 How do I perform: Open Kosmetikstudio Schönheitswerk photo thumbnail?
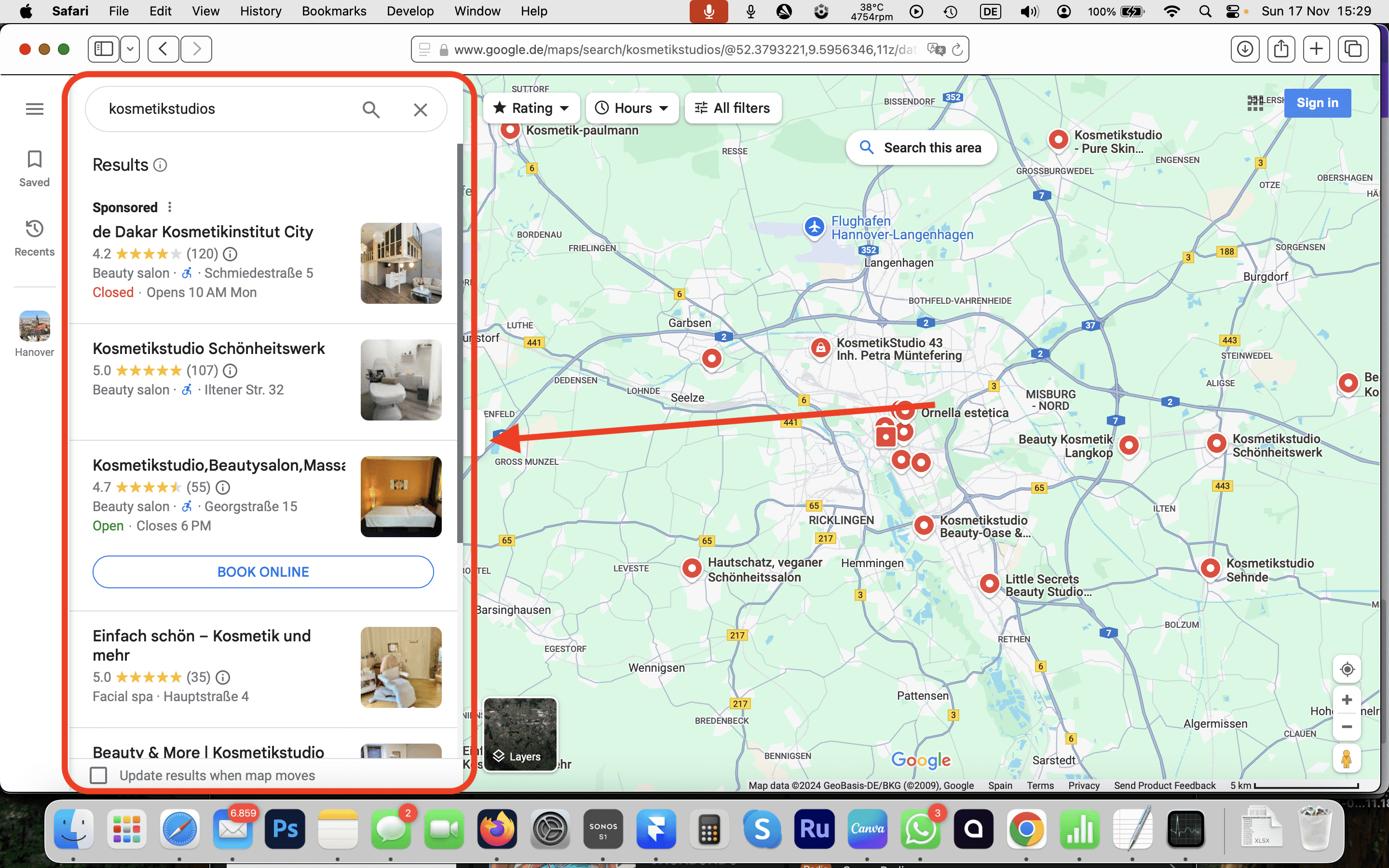click(401, 380)
